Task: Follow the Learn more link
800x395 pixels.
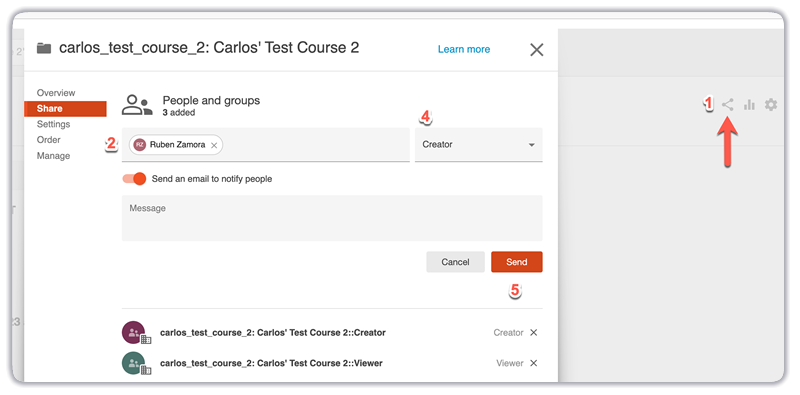Action: [x=464, y=50]
